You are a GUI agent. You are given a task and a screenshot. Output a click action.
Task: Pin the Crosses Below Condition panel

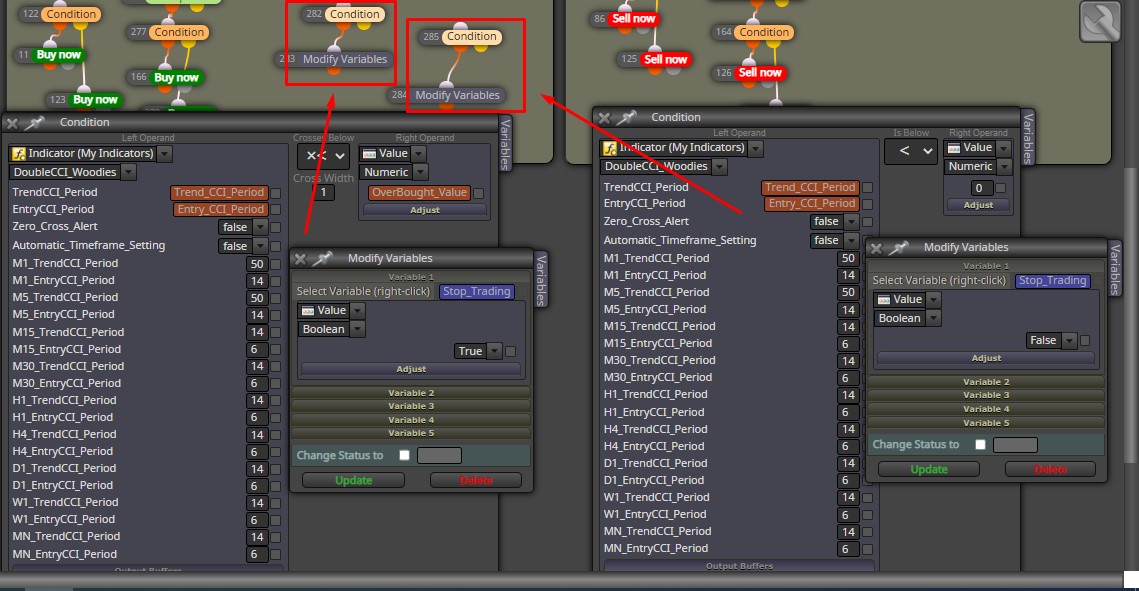pos(34,123)
